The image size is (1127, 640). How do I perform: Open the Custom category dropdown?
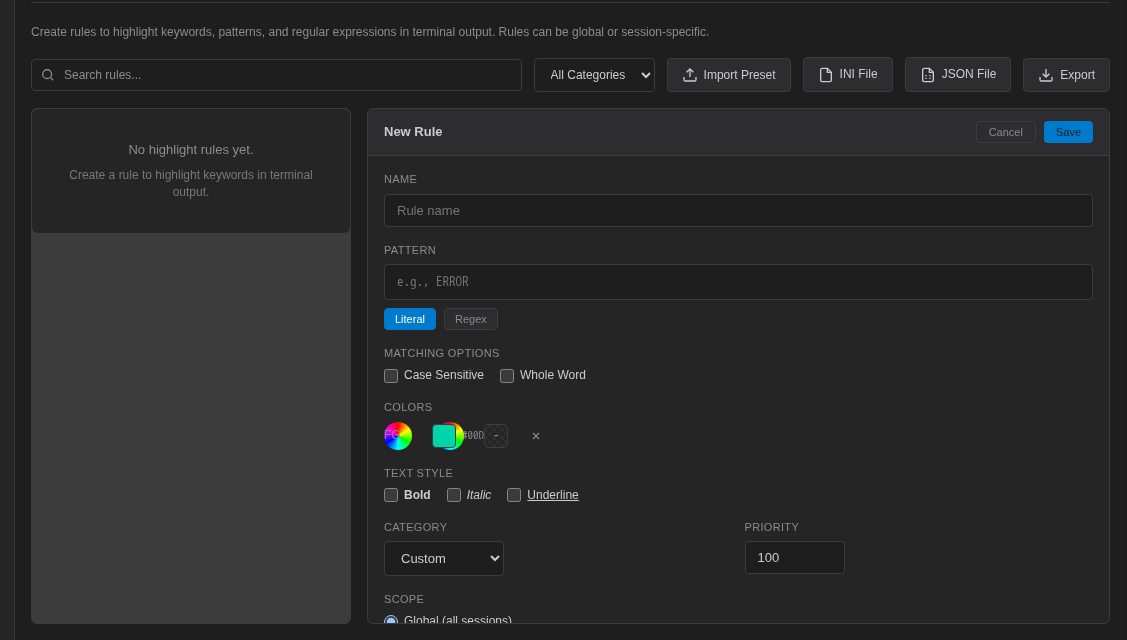[x=443, y=559]
